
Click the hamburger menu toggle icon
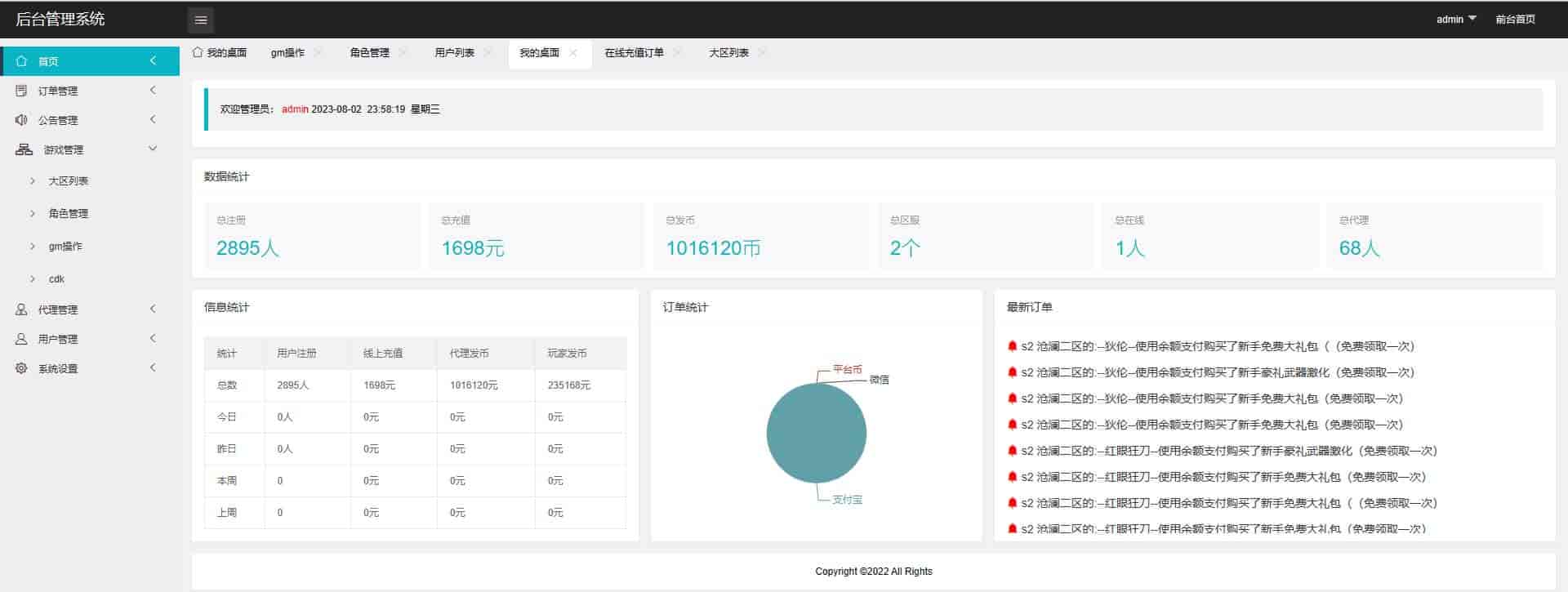[200, 20]
